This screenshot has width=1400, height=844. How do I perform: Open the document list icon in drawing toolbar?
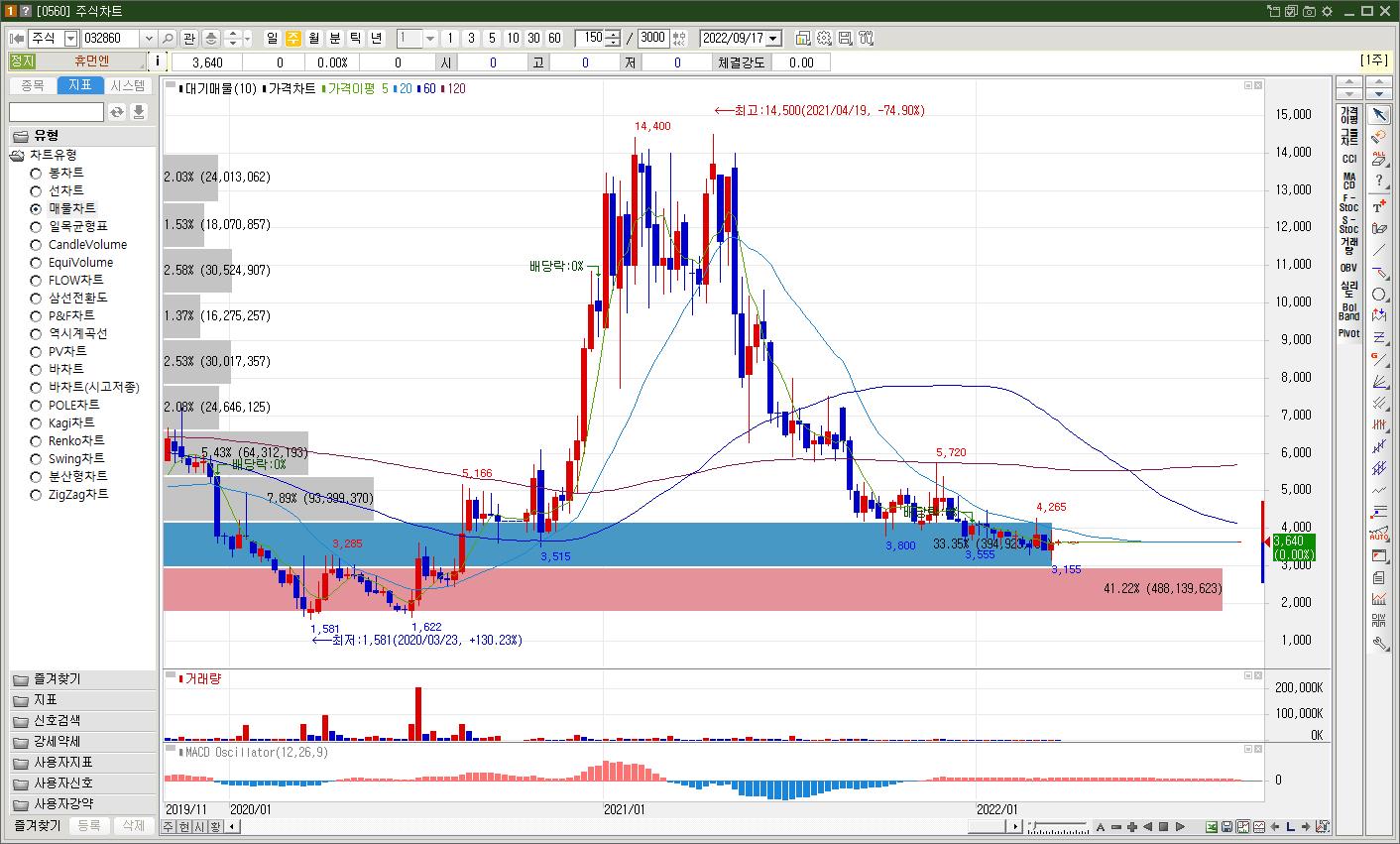pos(1379,577)
